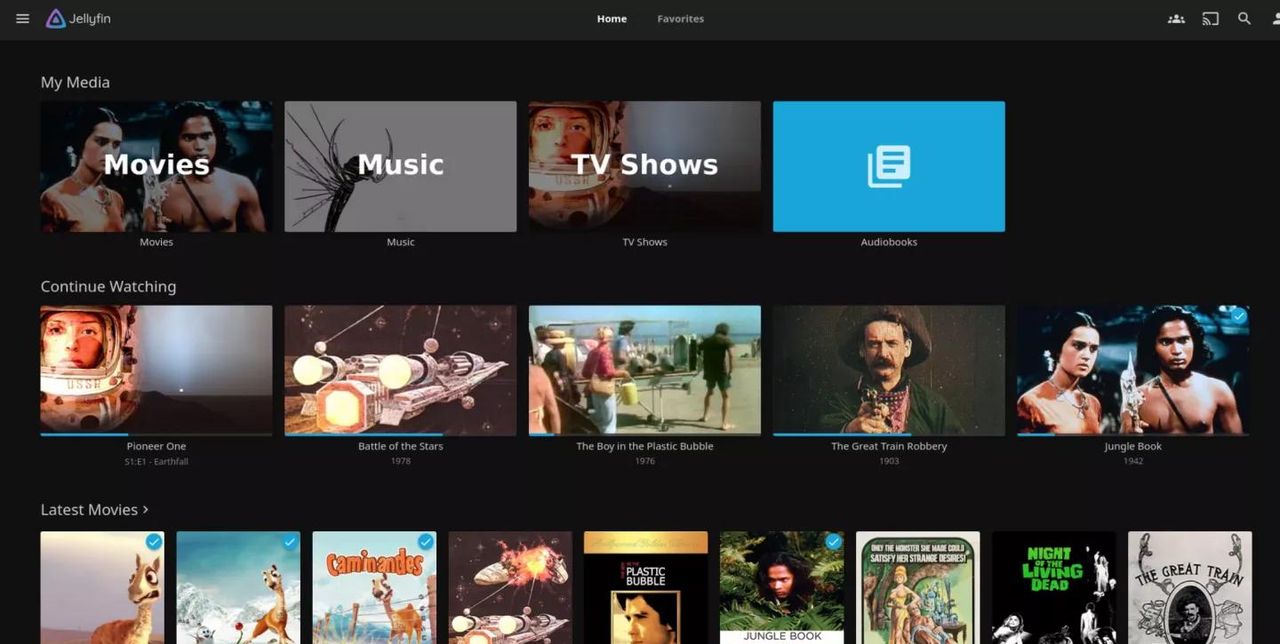The width and height of the screenshot is (1280, 644).
Task: Click the Battle of the Stars progress bar
Action: [x=400, y=434]
